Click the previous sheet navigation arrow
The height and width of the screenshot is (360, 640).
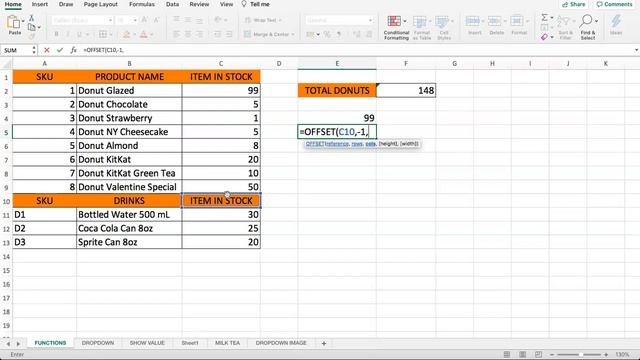[x=8, y=344]
